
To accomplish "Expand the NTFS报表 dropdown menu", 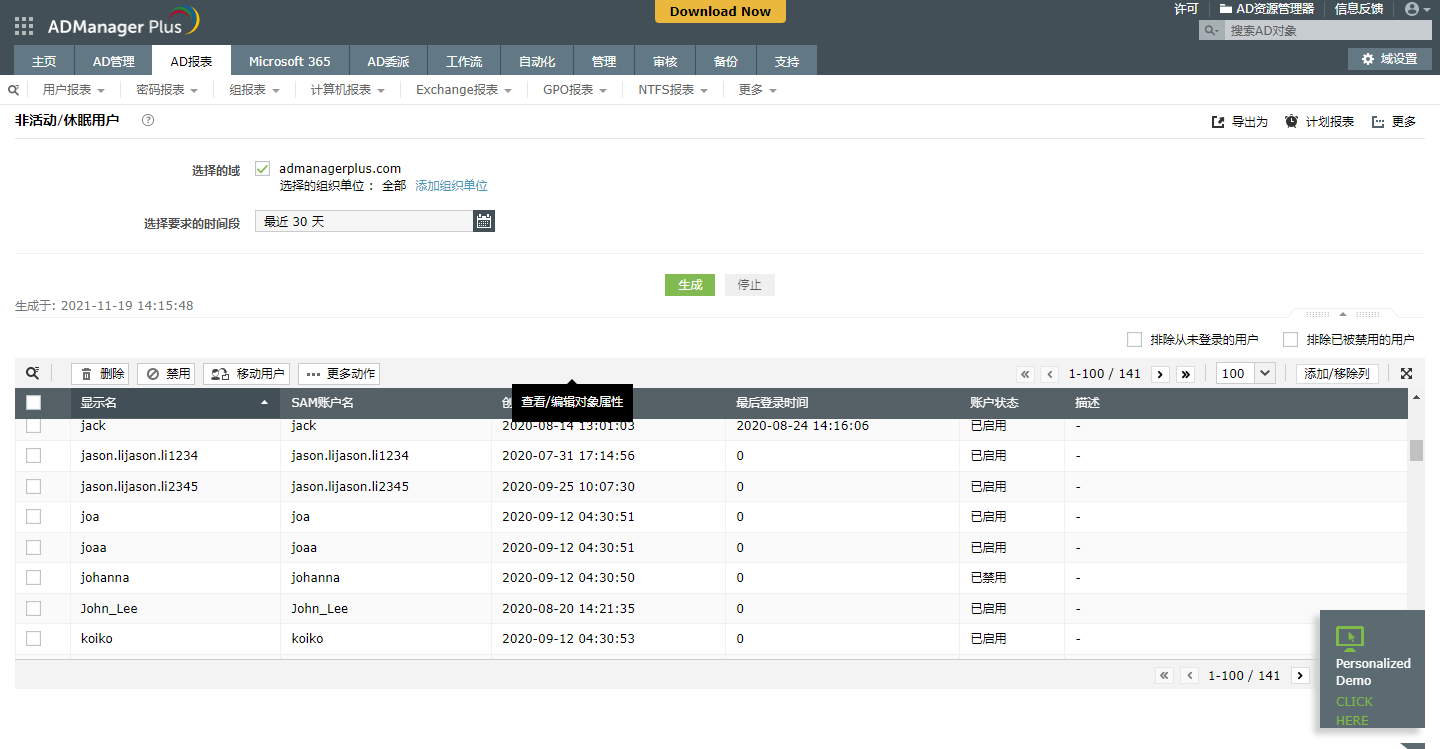I will 672,90.
